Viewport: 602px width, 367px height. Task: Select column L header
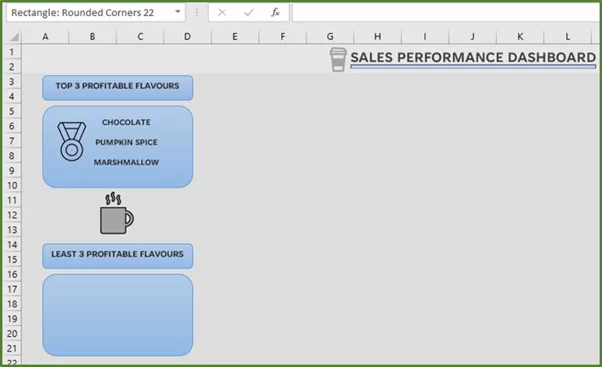point(567,36)
